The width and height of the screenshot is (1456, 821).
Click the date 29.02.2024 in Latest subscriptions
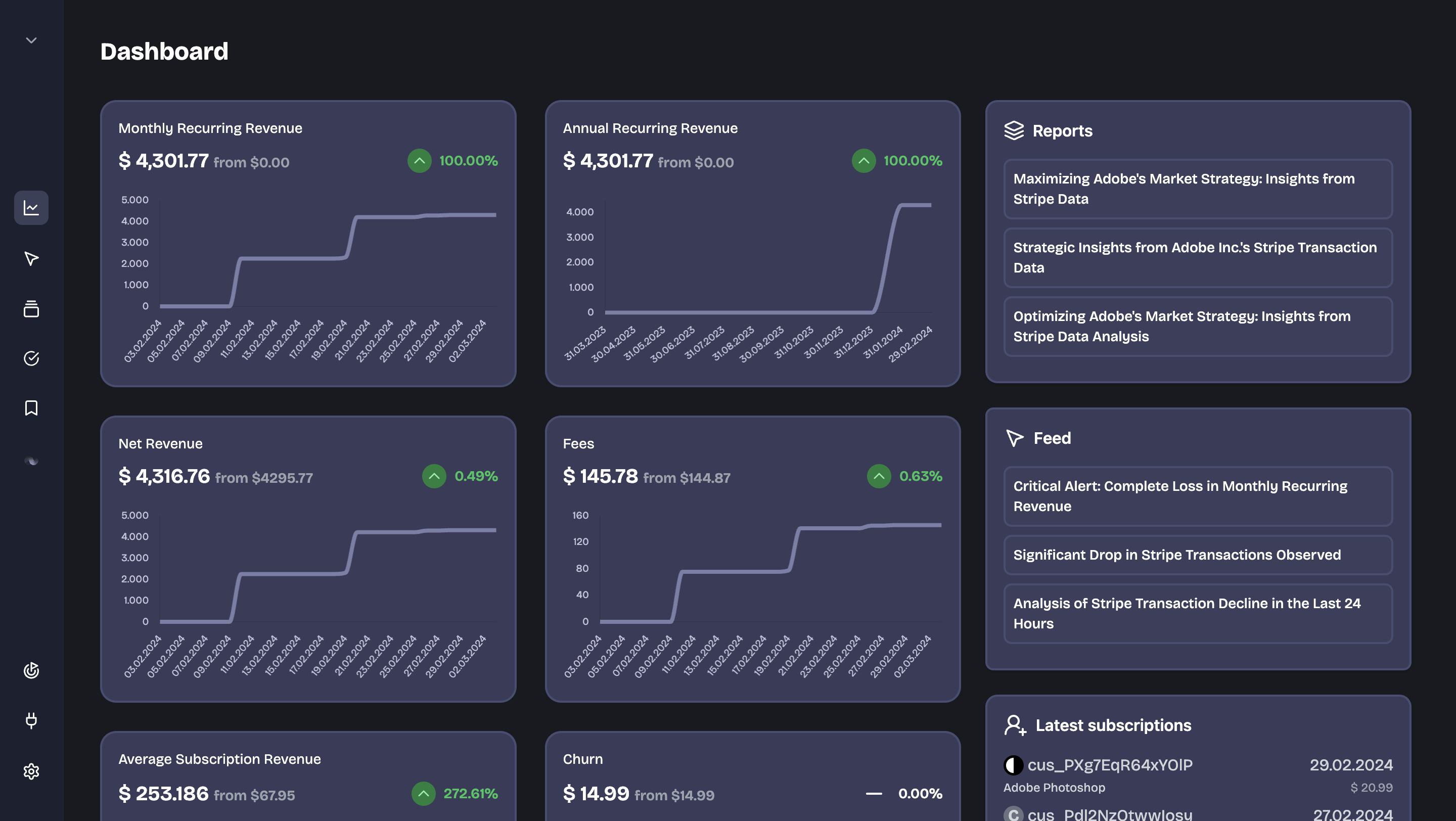(1351, 765)
